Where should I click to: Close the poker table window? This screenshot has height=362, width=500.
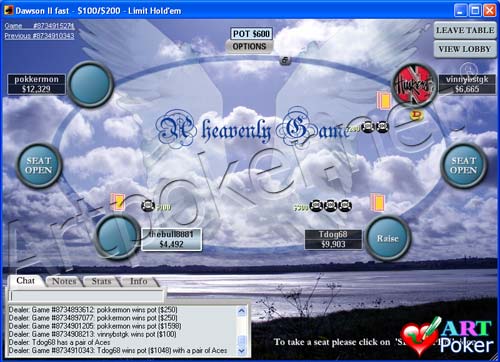click(x=490, y=11)
